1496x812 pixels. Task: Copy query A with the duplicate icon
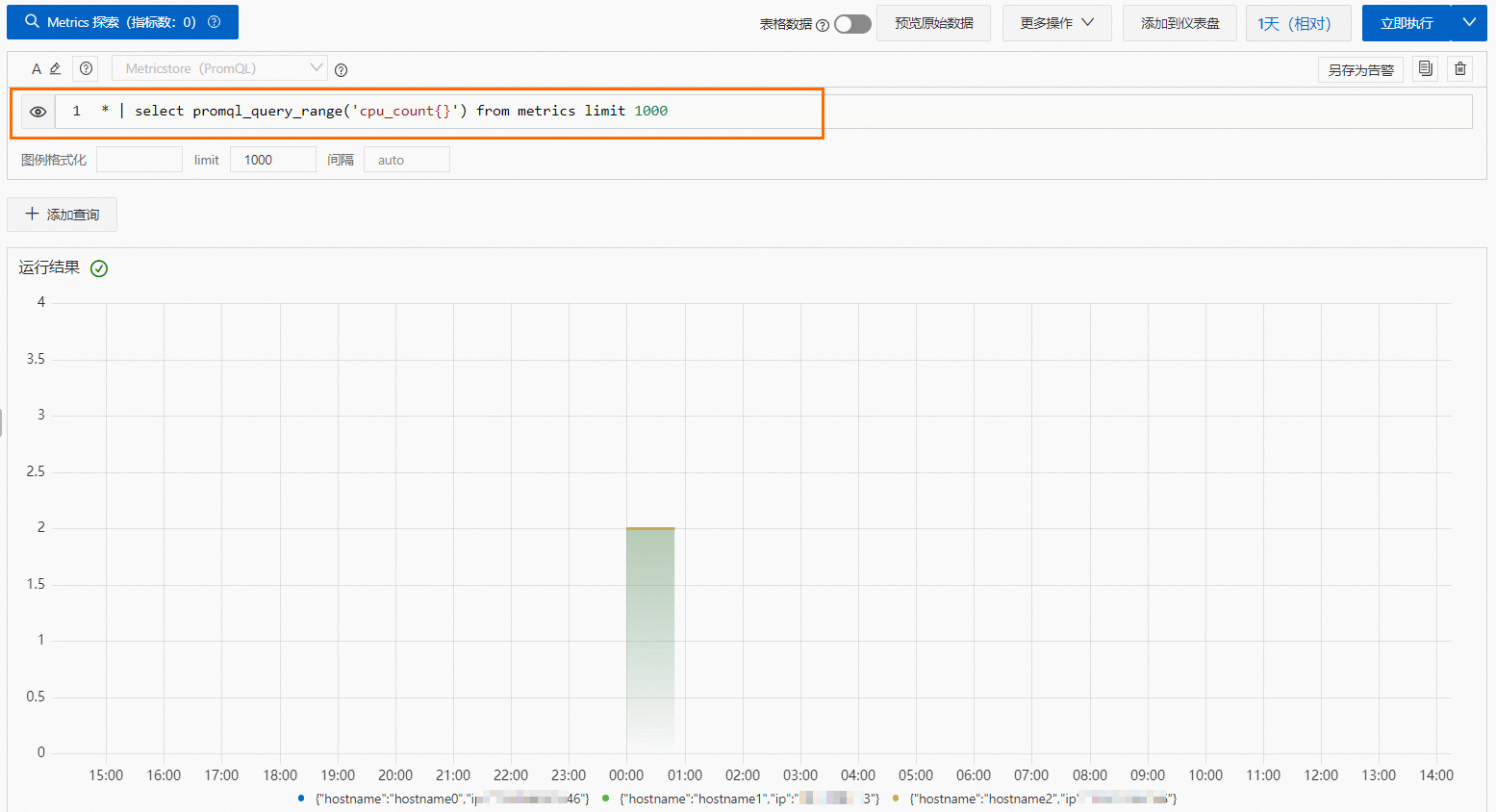click(x=1426, y=68)
